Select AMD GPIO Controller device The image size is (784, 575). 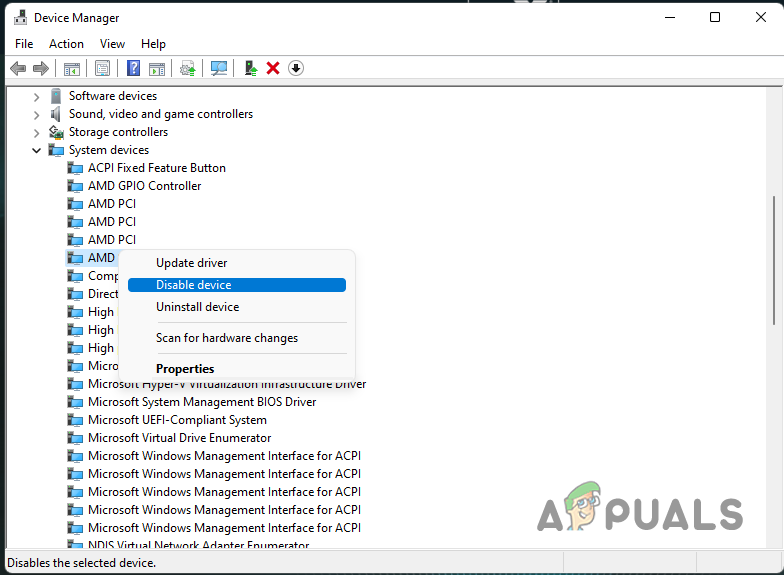coord(144,186)
